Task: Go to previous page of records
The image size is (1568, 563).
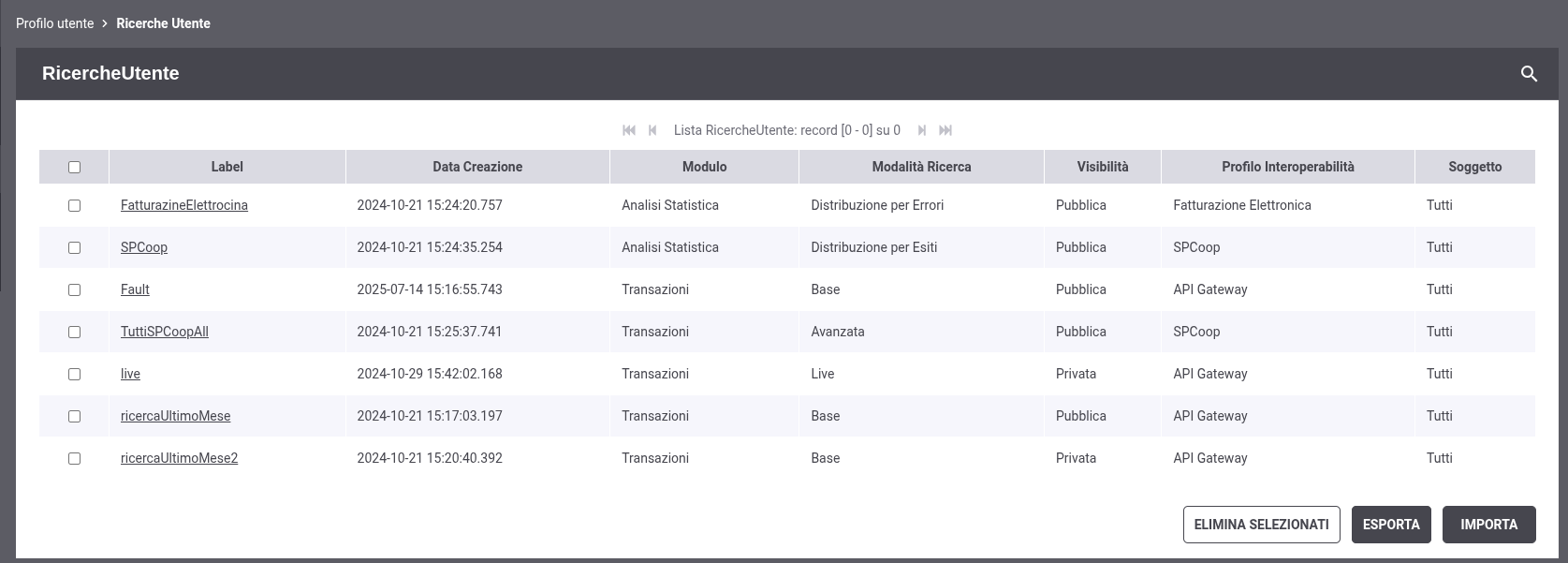Action: (652, 130)
